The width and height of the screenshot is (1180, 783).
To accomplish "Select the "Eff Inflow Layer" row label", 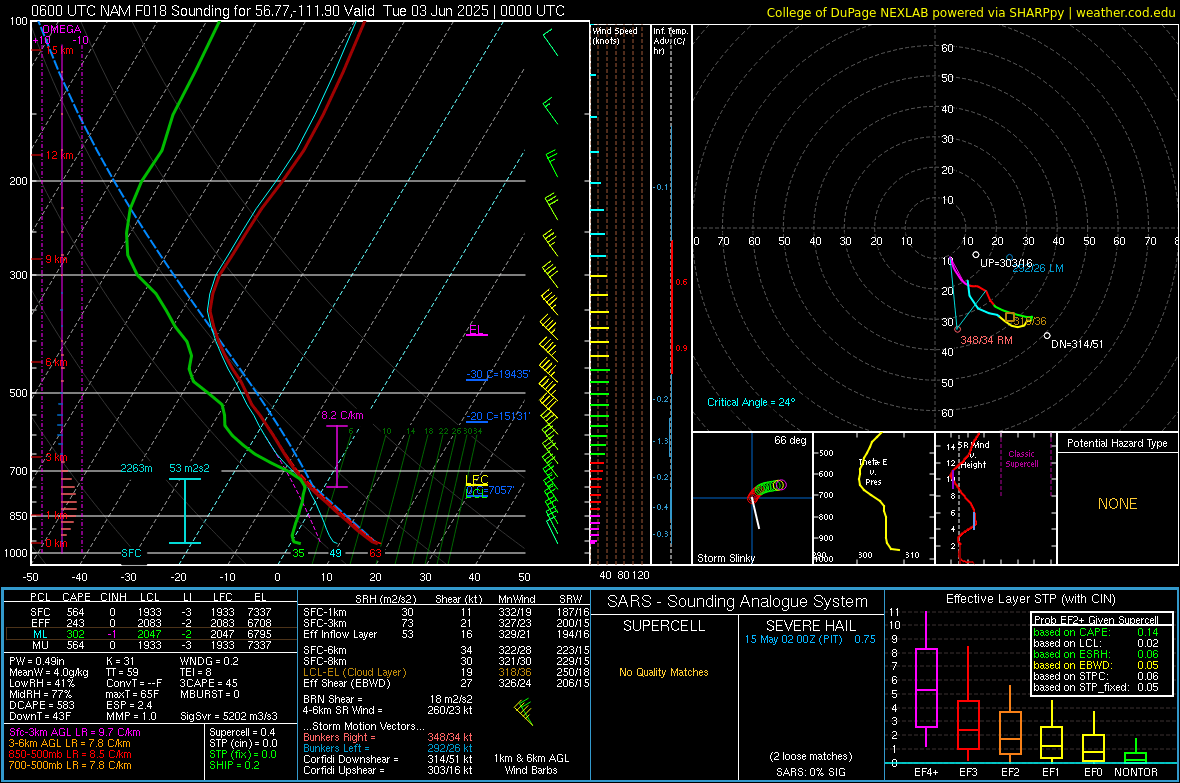I will pyautogui.click(x=340, y=634).
